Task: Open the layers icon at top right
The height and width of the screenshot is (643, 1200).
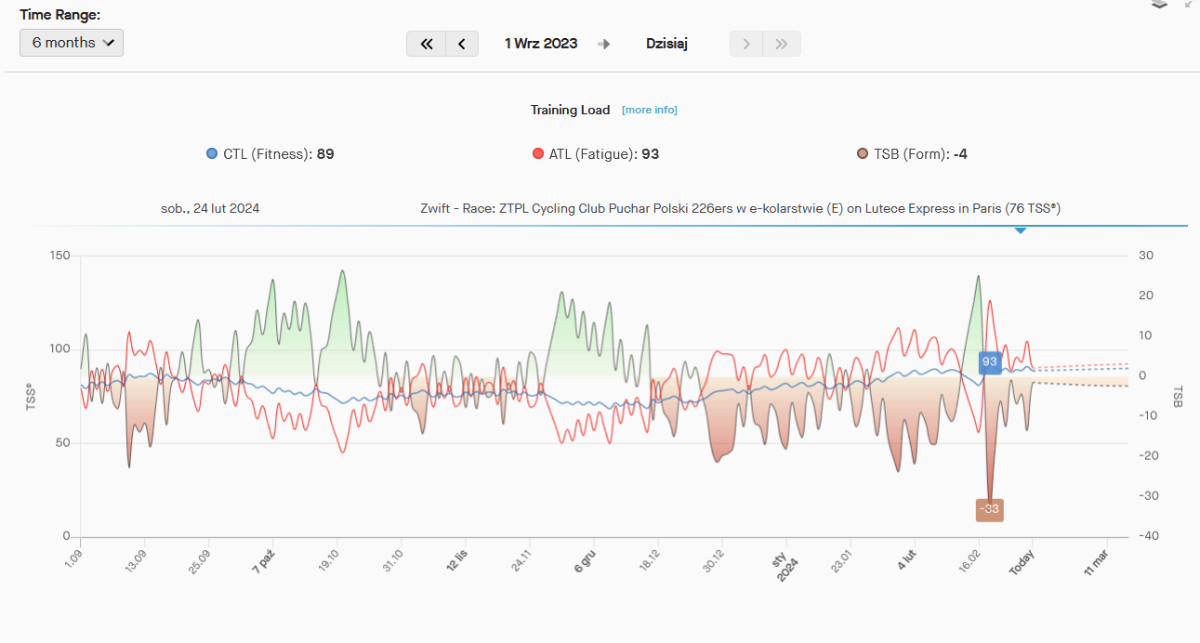Action: (x=1160, y=4)
